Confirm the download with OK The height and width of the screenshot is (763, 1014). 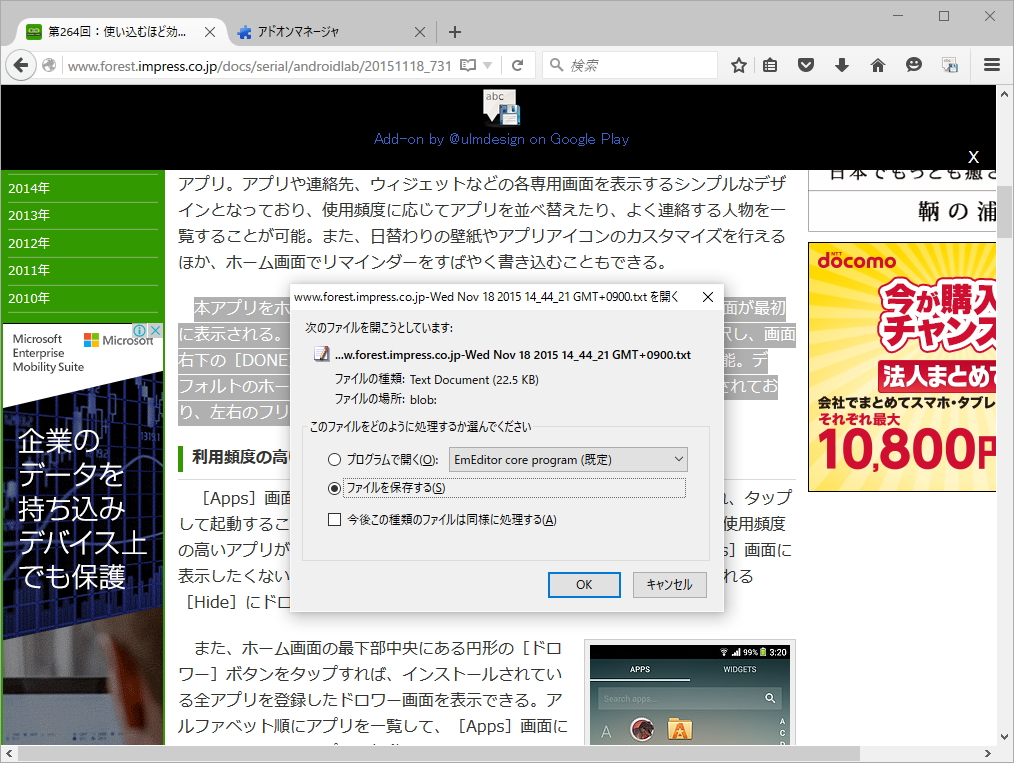click(584, 584)
